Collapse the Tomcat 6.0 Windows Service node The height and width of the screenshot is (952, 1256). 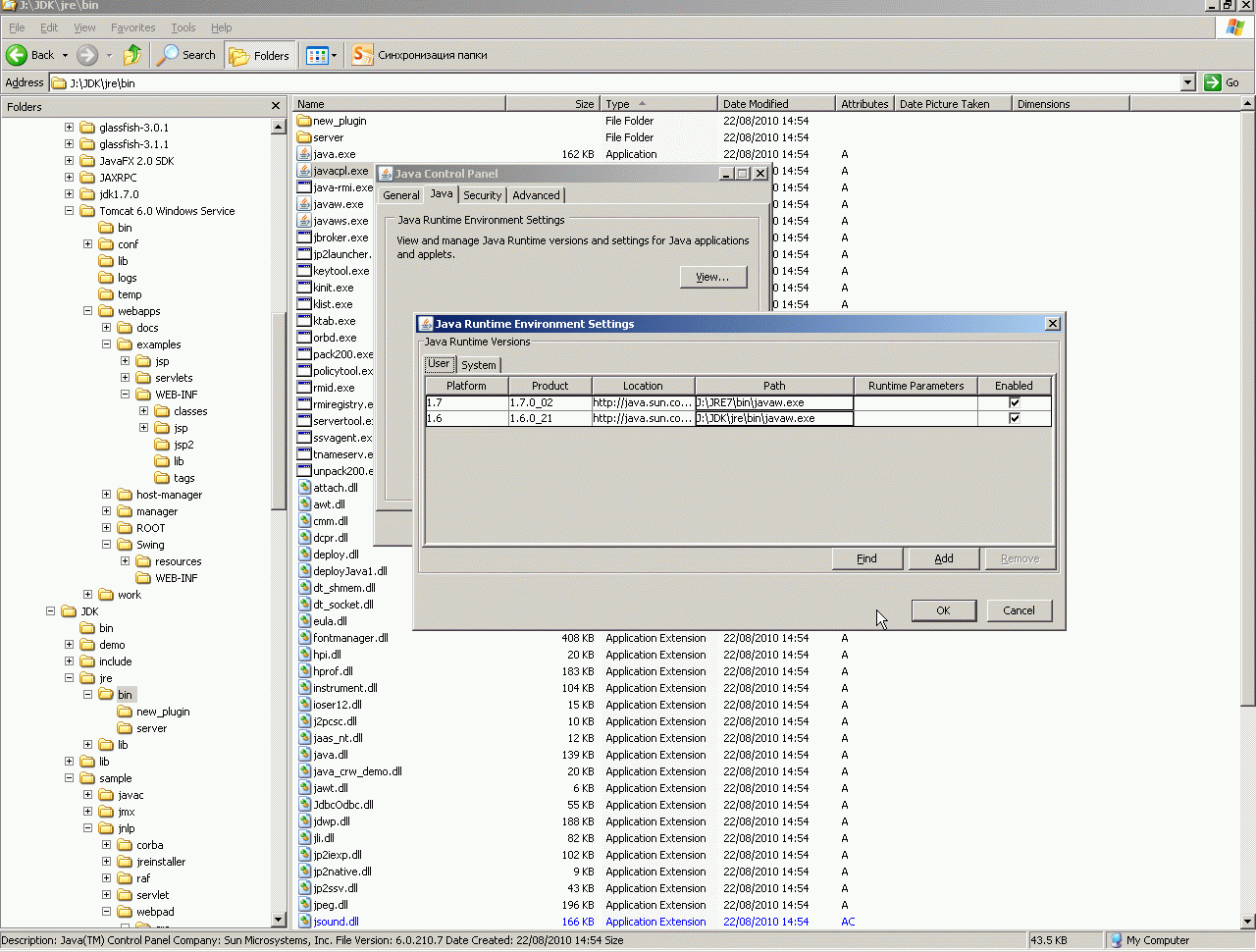click(69, 211)
